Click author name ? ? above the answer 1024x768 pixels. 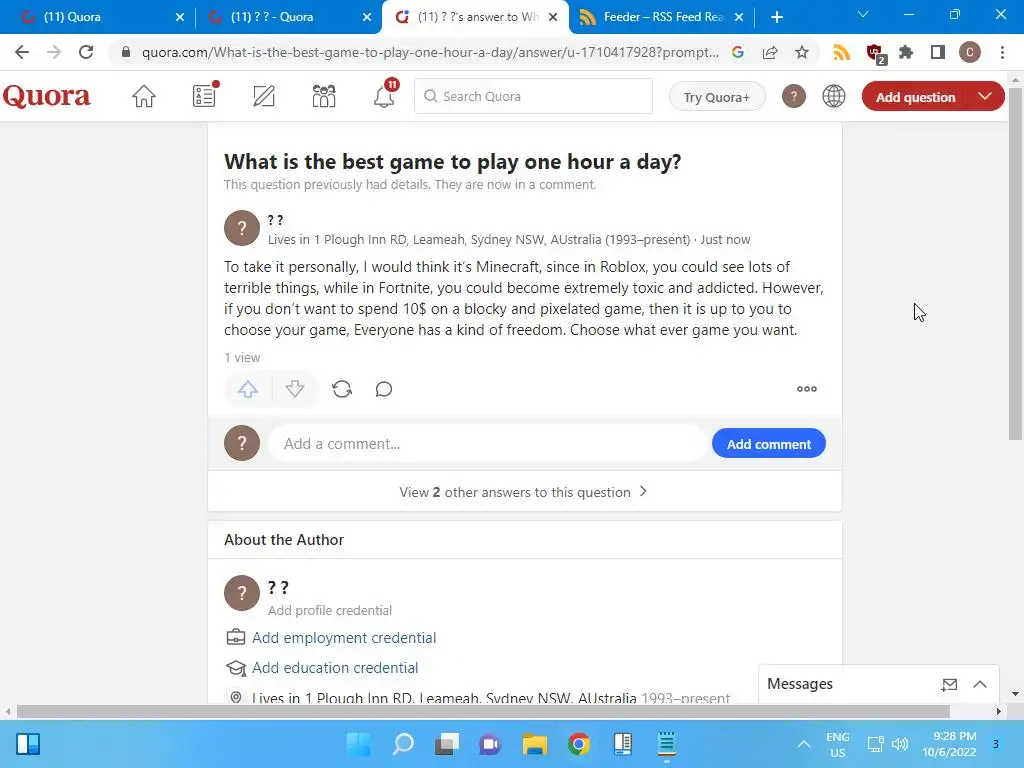click(276, 221)
